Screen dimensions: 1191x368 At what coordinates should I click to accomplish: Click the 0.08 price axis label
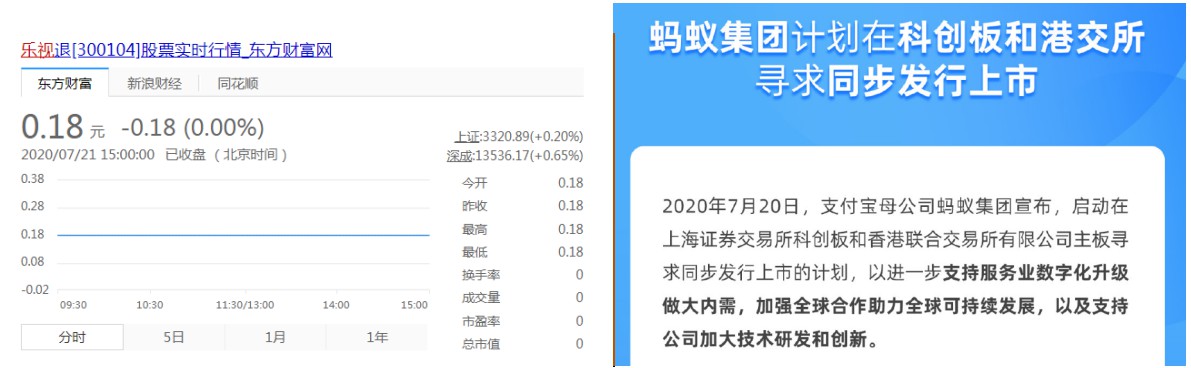coord(33,262)
